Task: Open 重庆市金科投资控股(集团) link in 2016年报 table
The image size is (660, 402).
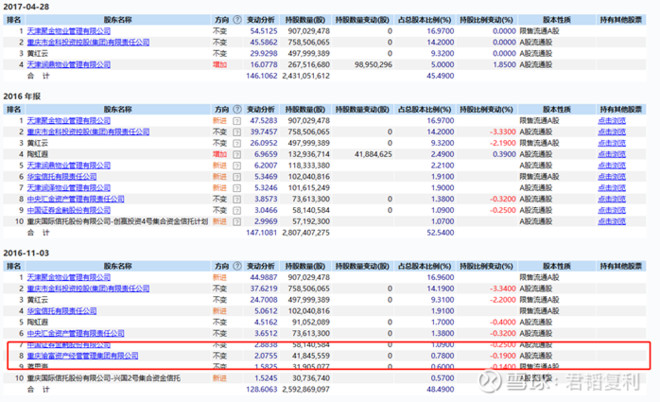Action: pos(88,132)
